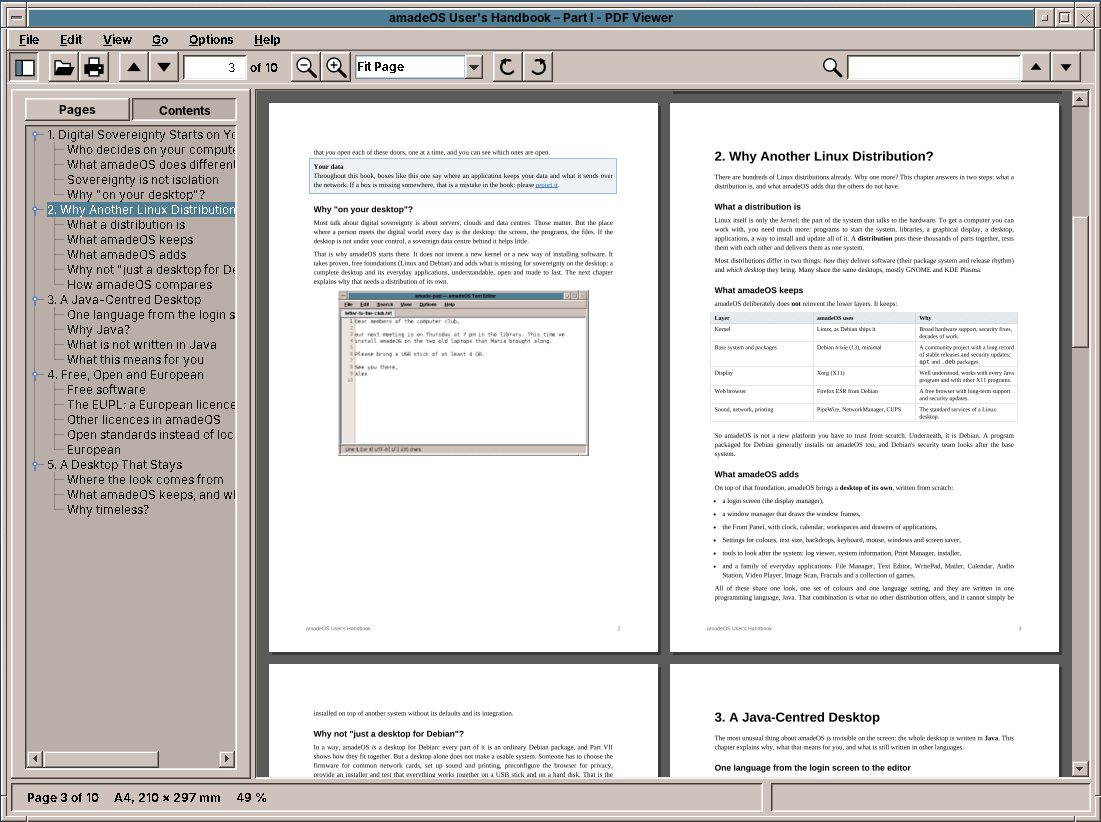
Task: Click the page number input field
Action: 214,67
